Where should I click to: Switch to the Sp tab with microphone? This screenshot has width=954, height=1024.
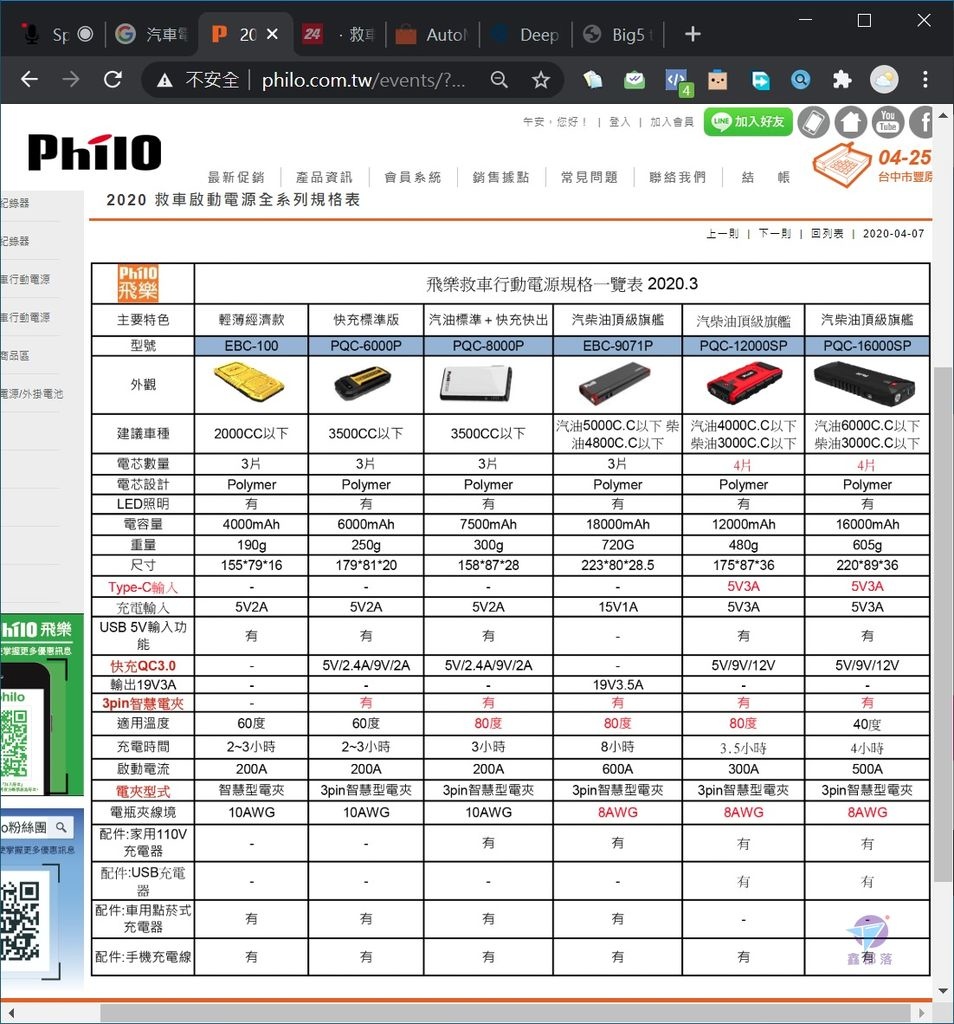point(57,34)
